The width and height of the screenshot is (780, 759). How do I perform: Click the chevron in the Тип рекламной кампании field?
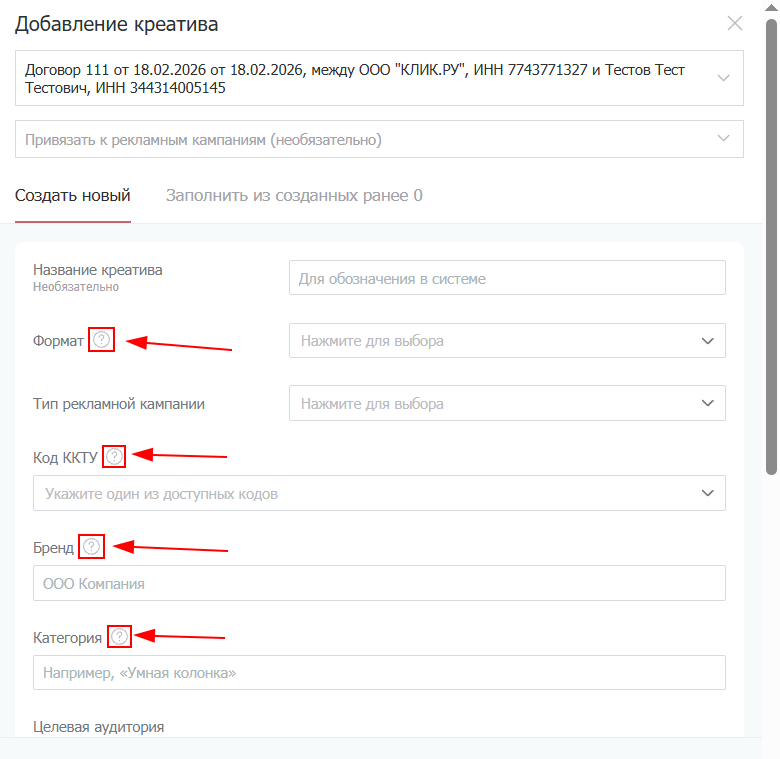707,403
